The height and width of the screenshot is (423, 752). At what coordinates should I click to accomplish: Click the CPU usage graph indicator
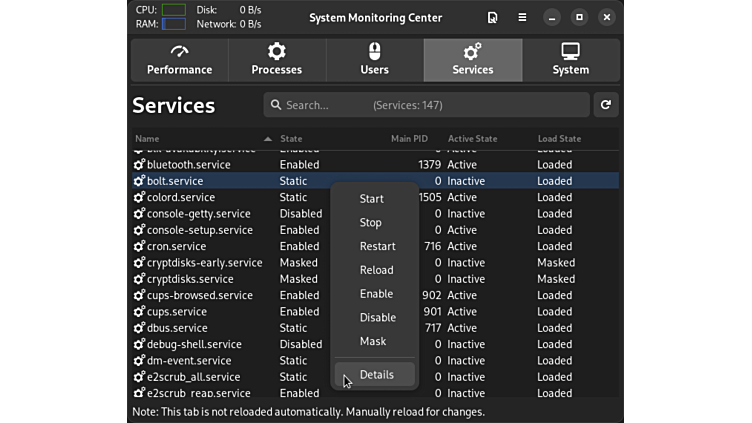coord(173,10)
